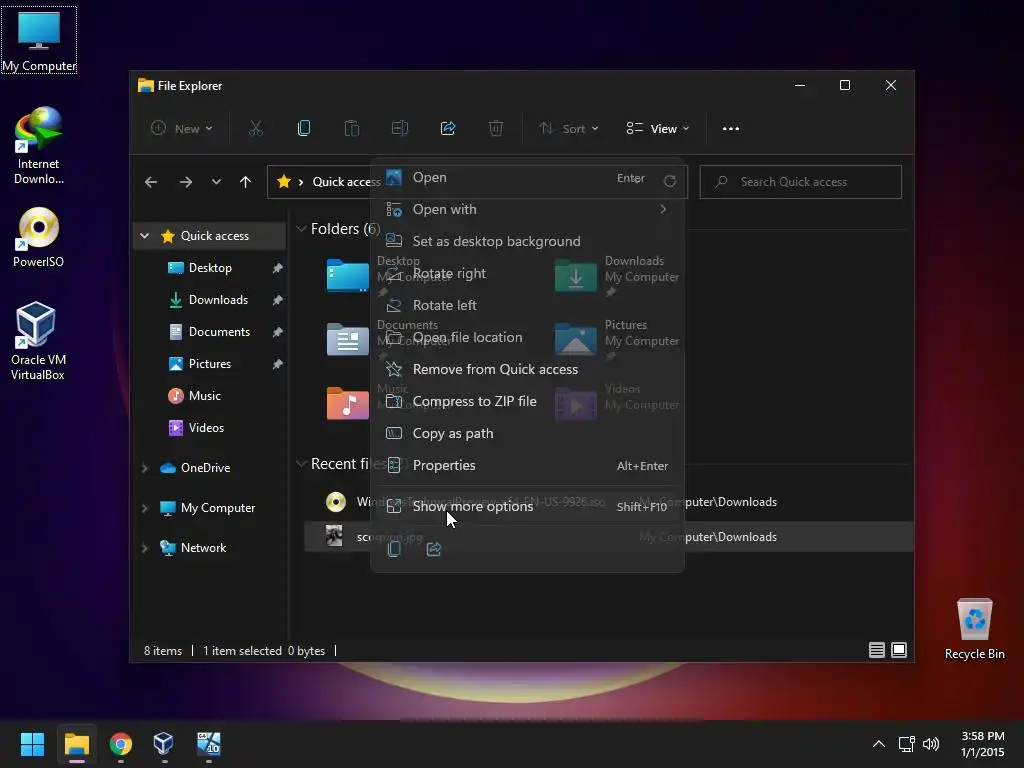Click the Cut scissors icon in toolbar
The image size is (1024, 768).
pyautogui.click(x=255, y=129)
